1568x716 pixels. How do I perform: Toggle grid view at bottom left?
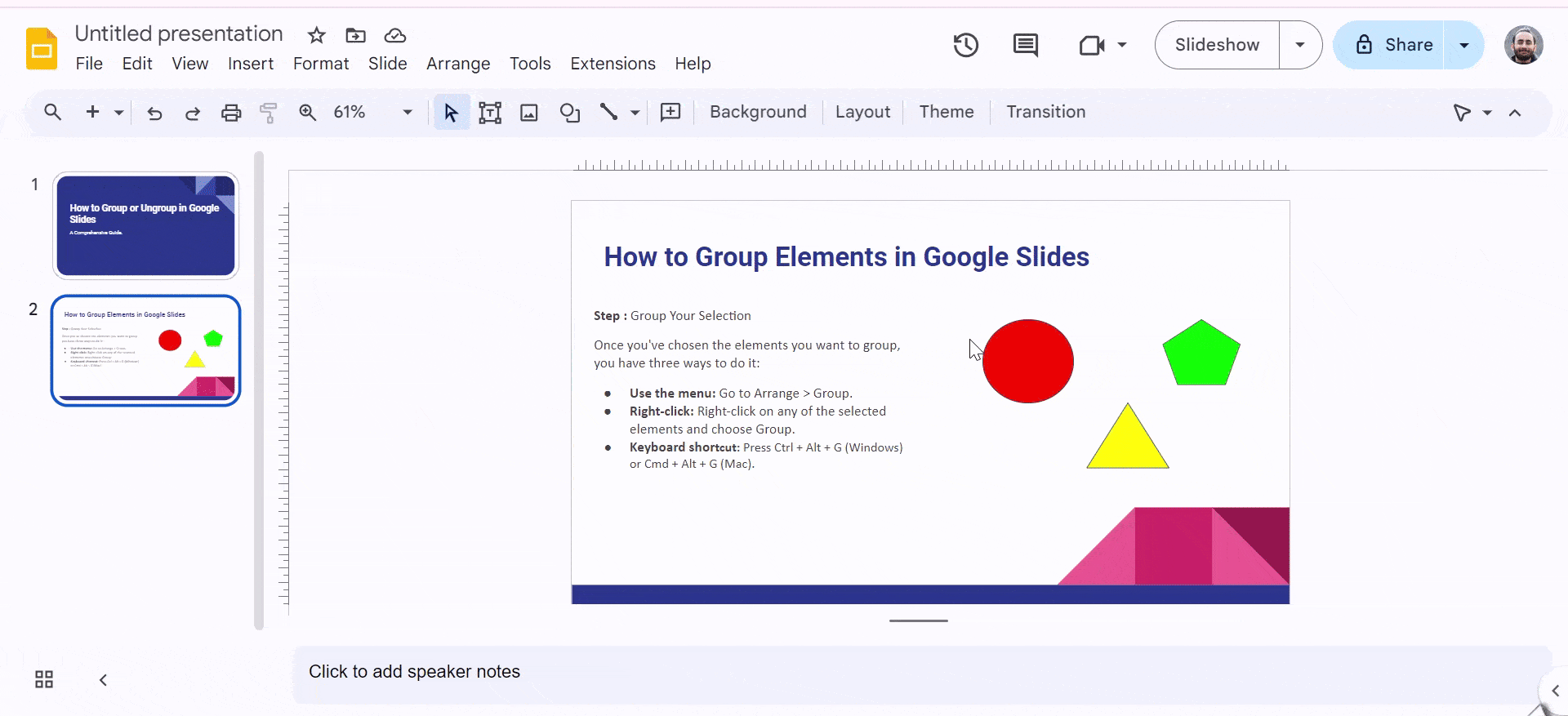pyautogui.click(x=44, y=679)
